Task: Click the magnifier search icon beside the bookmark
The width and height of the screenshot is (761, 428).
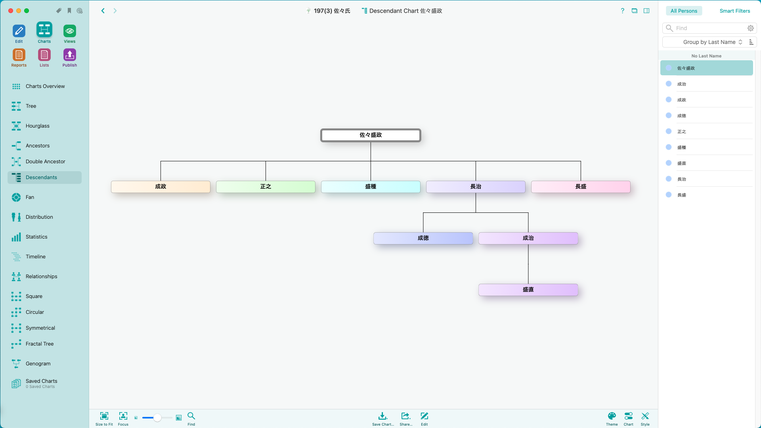Action: pyautogui.click(x=80, y=11)
